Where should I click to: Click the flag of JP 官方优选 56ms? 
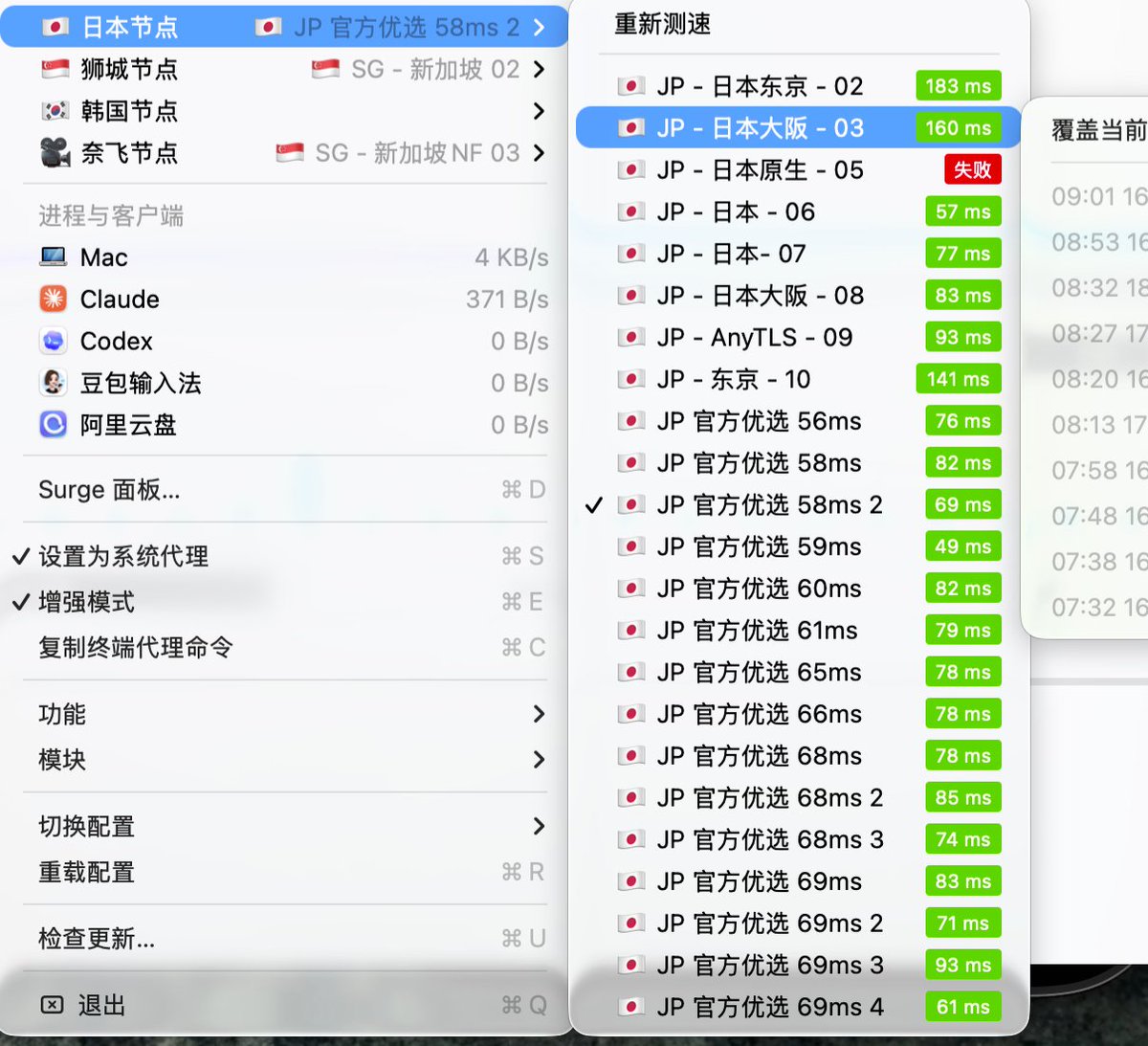point(630,421)
